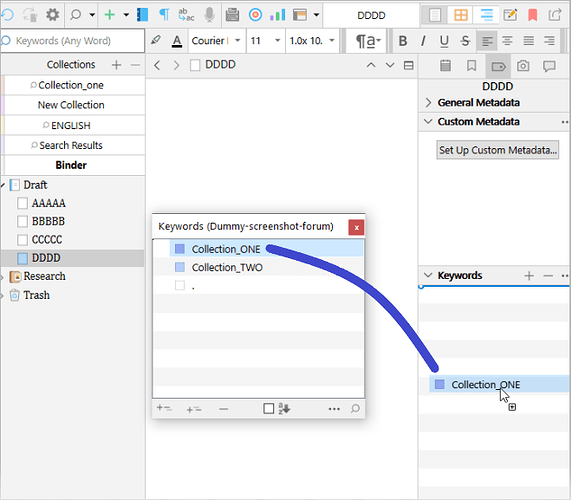Open Compose mode icon in toolbar

point(510,15)
